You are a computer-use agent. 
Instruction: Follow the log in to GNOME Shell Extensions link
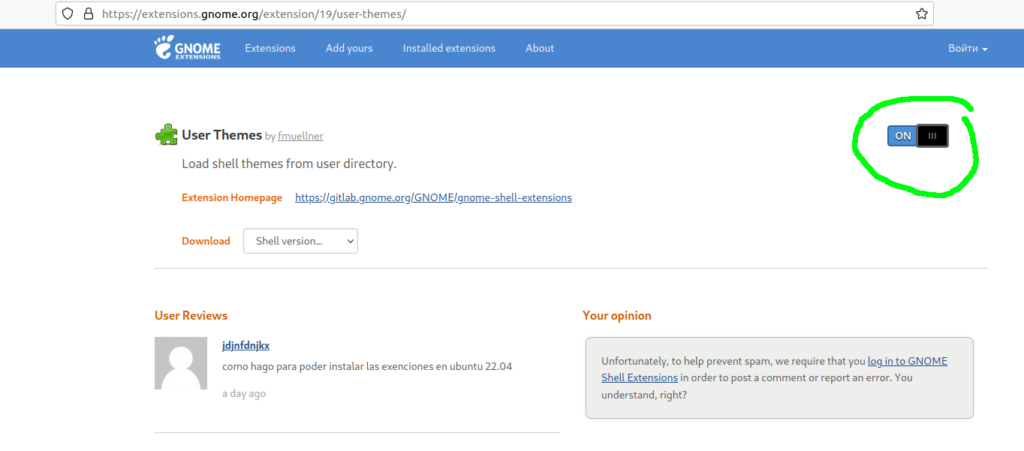906,361
